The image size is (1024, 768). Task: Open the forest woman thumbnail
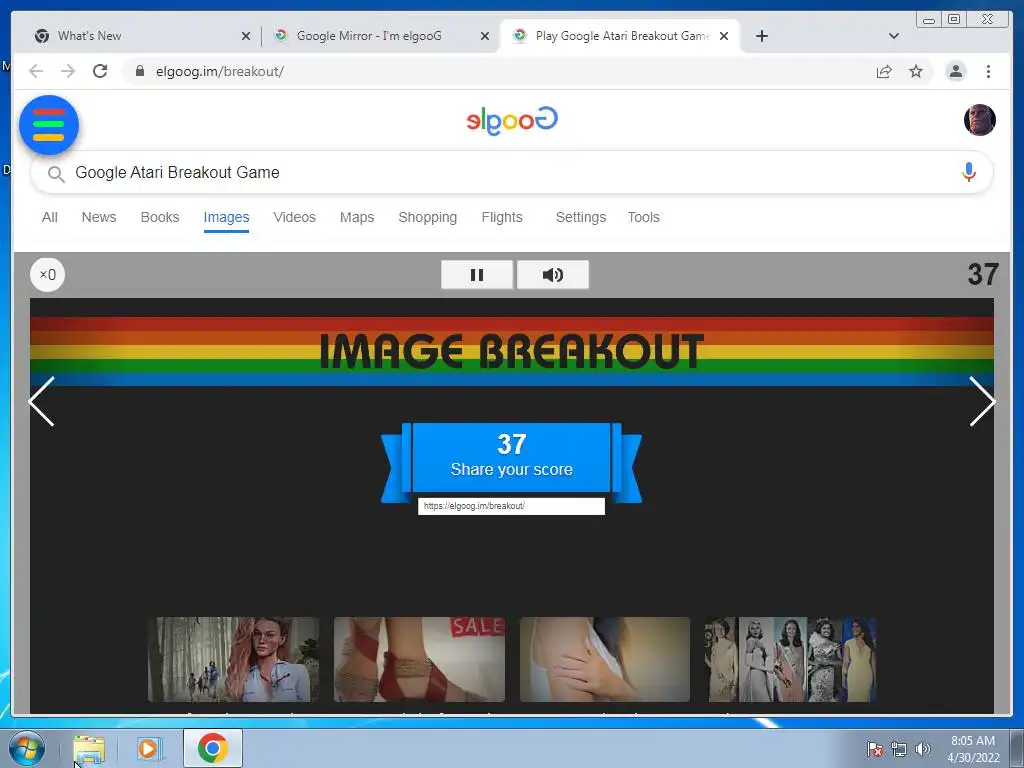tap(234, 660)
